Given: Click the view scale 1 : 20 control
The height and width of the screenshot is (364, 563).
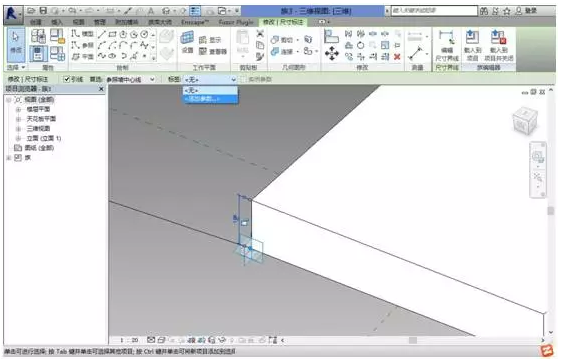Looking at the screenshot, I should click(x=129, y=340).
